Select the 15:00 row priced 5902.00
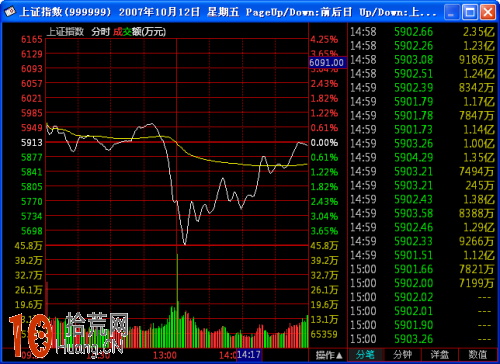The width and height of the screenshot is (500, 364). 422,283
